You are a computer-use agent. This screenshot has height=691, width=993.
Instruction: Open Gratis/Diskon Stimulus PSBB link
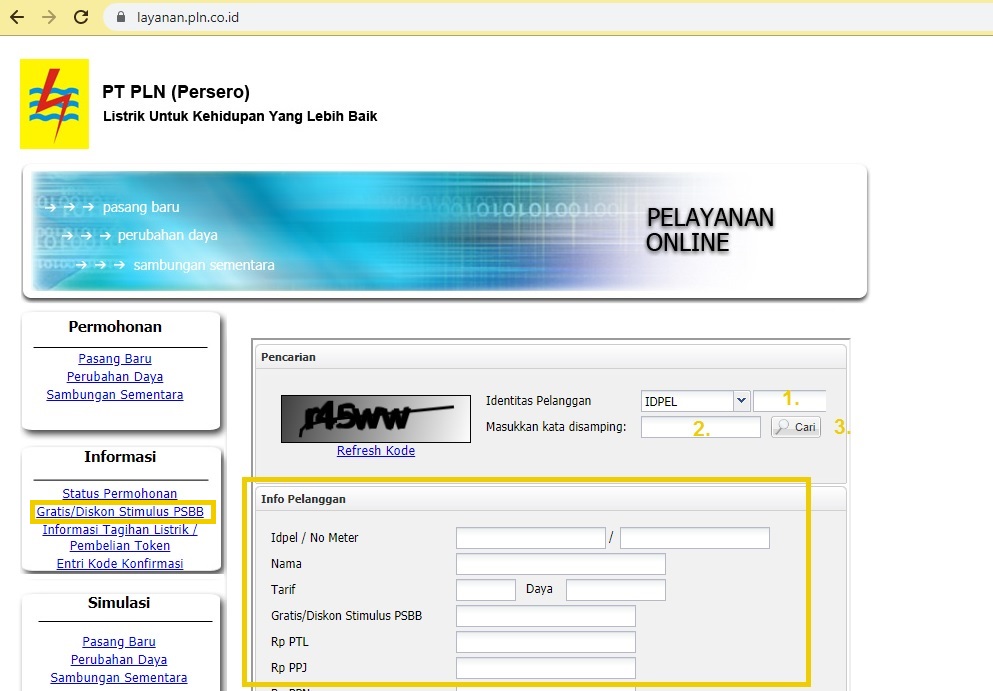click(x=119, y=512)
